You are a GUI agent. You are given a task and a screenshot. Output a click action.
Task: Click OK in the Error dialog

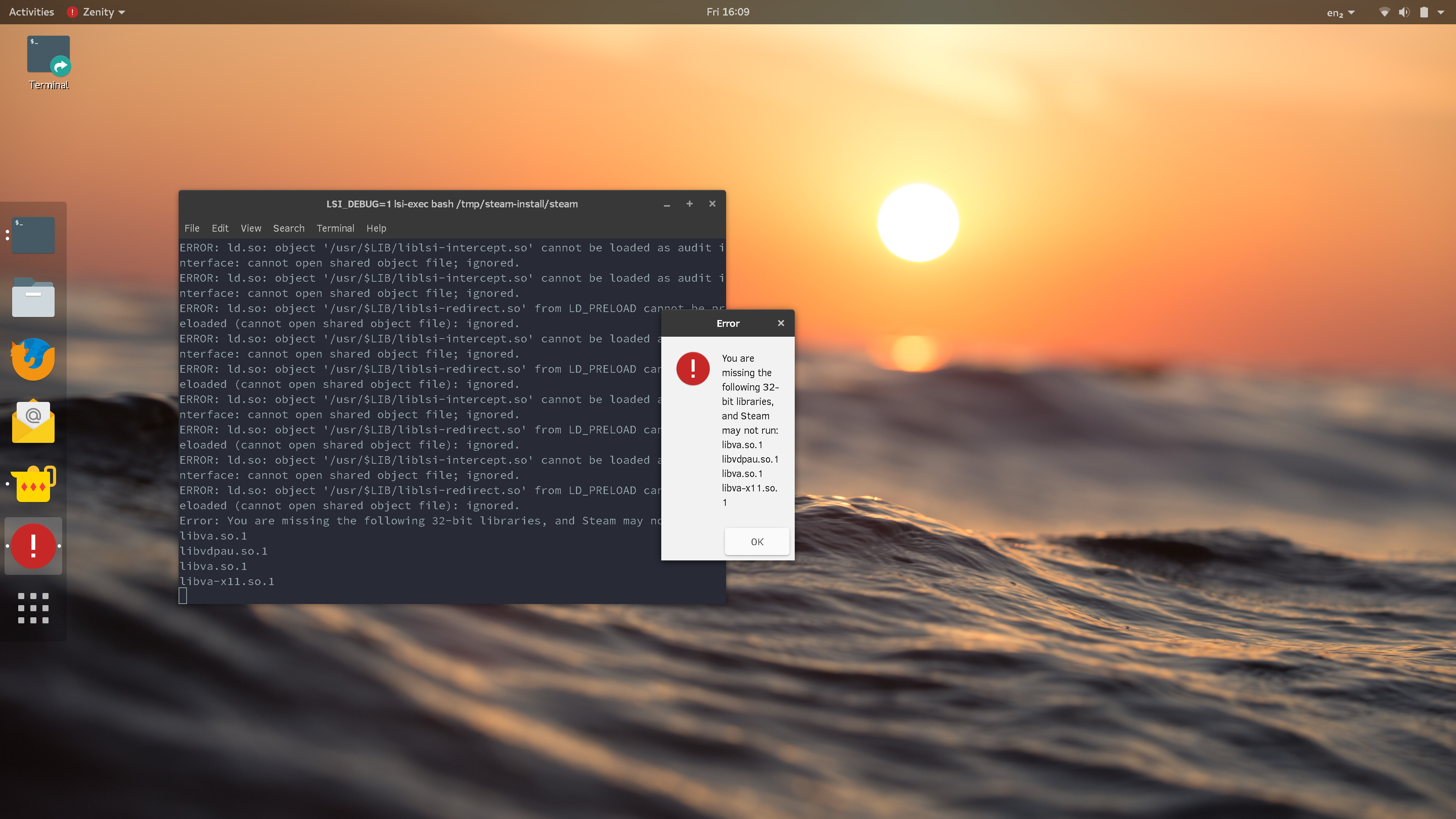point(757,541)
